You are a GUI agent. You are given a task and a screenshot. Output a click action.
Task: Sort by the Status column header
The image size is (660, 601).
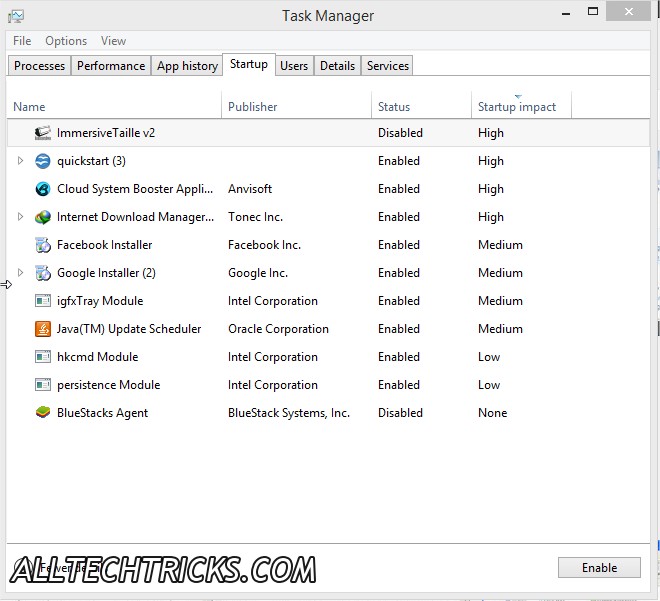pyautogui.click(x=421, y=106)
